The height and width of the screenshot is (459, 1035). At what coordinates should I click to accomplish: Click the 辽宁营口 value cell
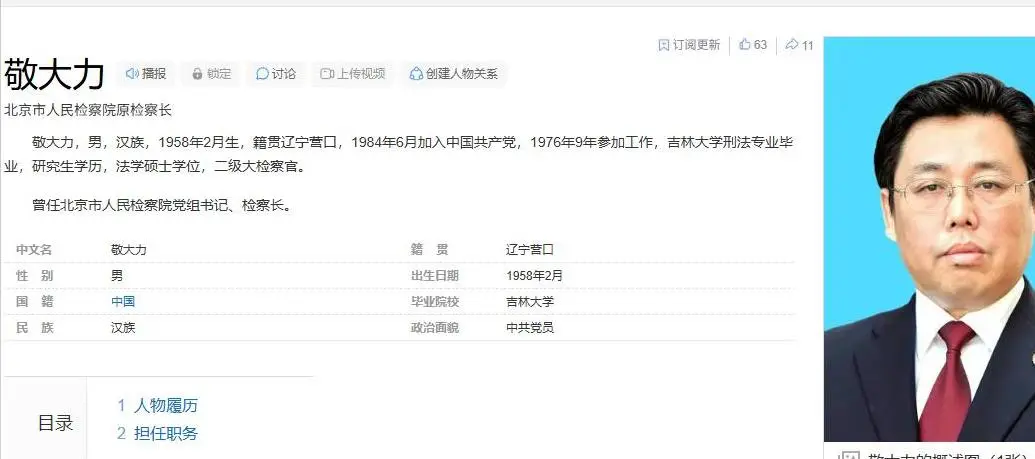pos(530,250)
